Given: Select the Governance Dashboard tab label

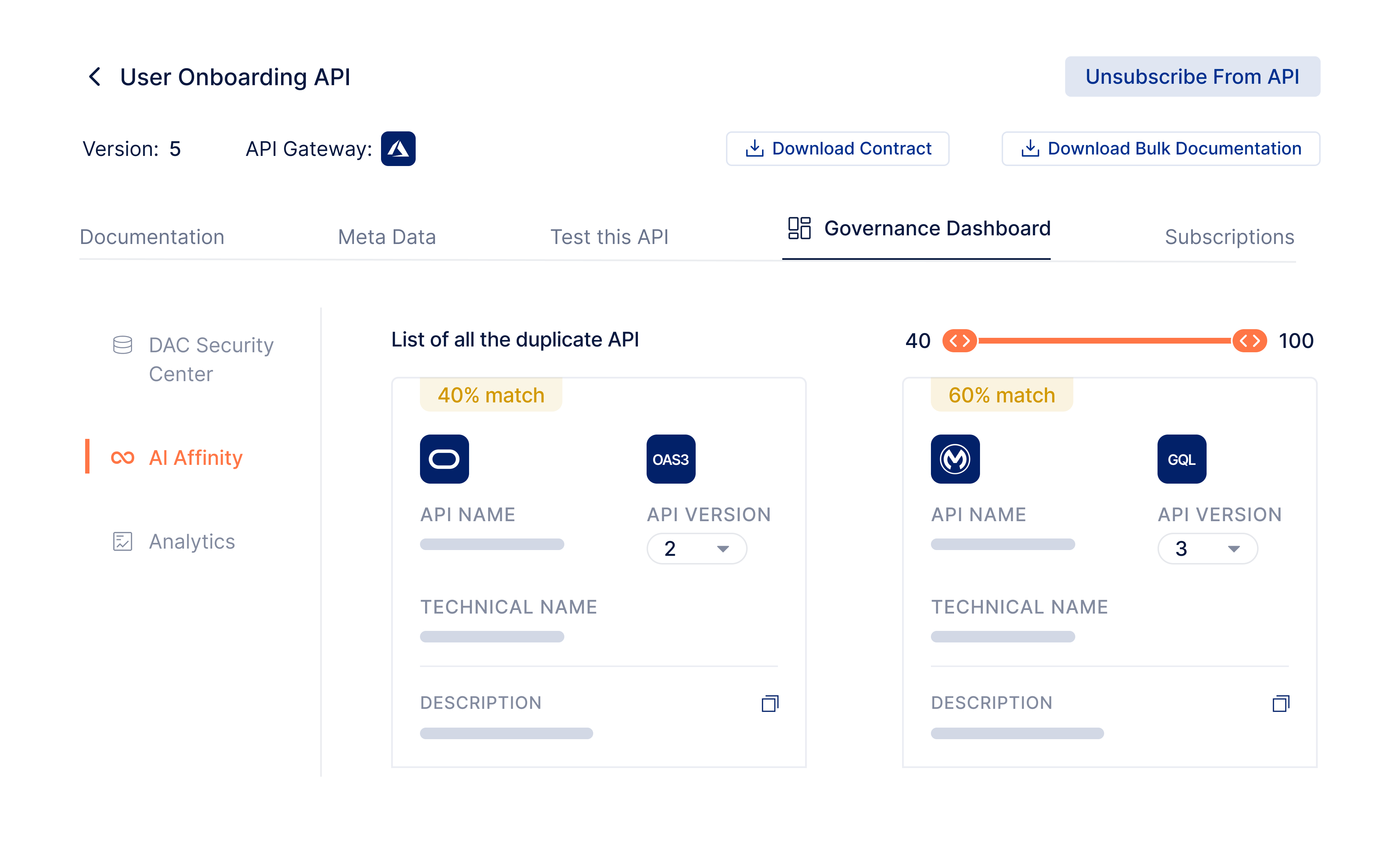Looking at the screenshot, I should click(x=937, y=228).
